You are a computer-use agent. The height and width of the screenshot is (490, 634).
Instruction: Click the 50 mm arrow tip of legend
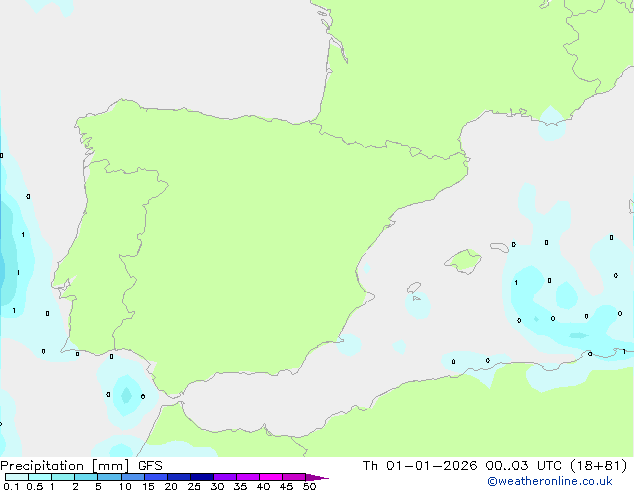(x=317, y=477)
